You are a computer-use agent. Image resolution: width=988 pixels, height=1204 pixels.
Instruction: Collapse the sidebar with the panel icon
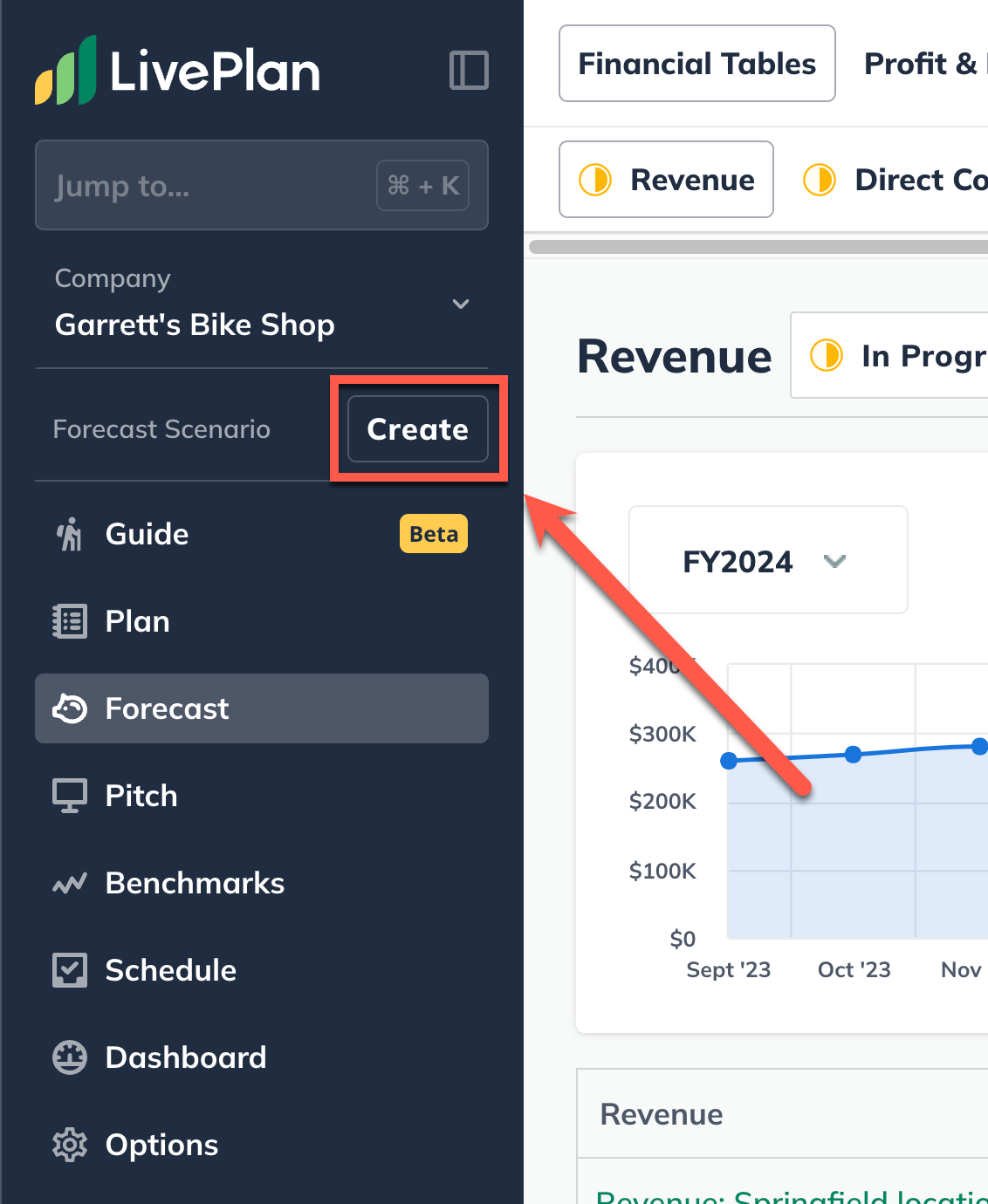[x=469, y=70]
